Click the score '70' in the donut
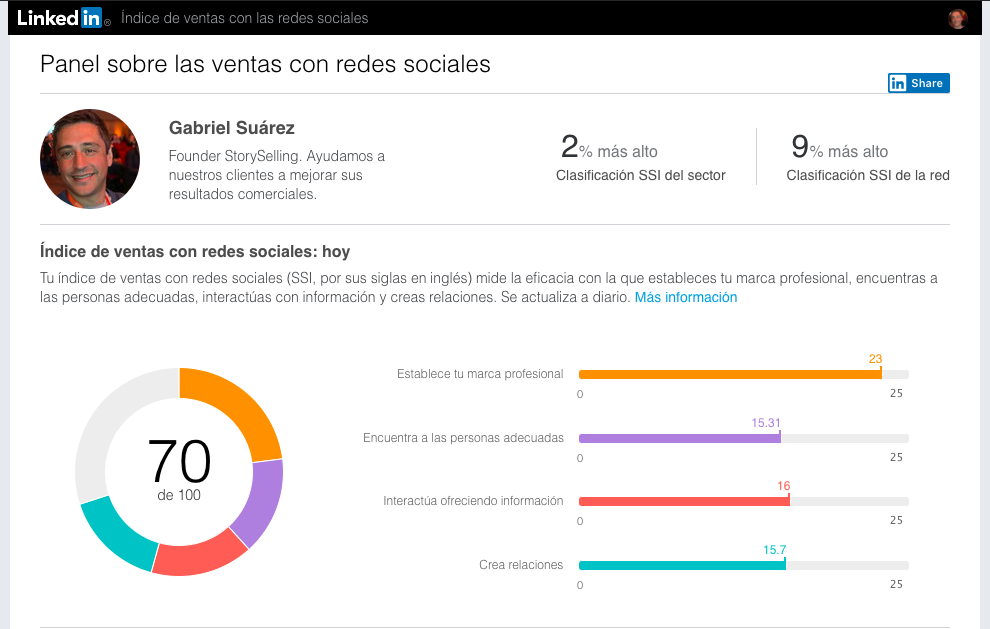The image size is (990, 629). click(x=179, y=461)
